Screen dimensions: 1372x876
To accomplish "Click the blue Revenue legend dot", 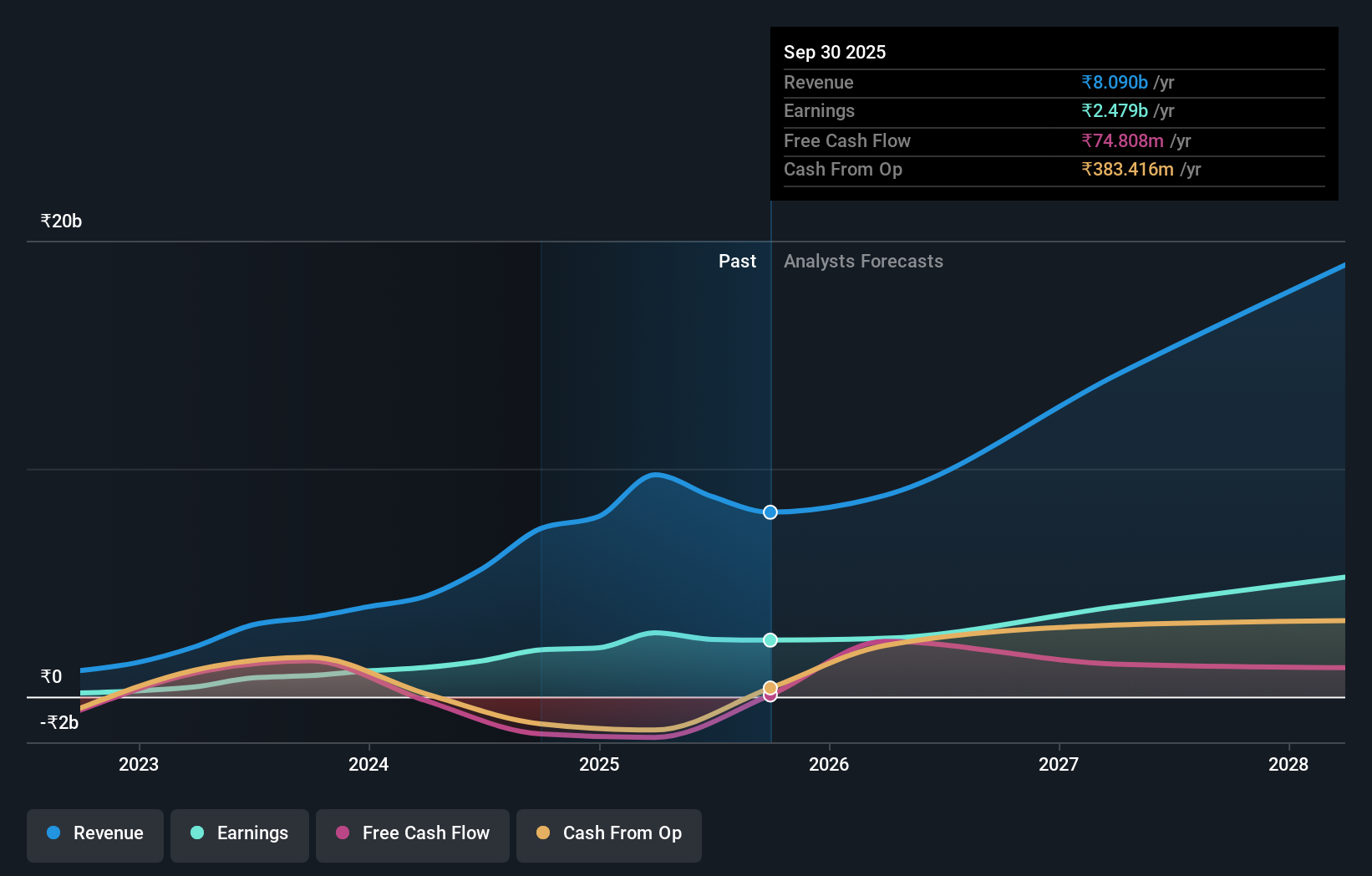I will [x=53, y=833].
